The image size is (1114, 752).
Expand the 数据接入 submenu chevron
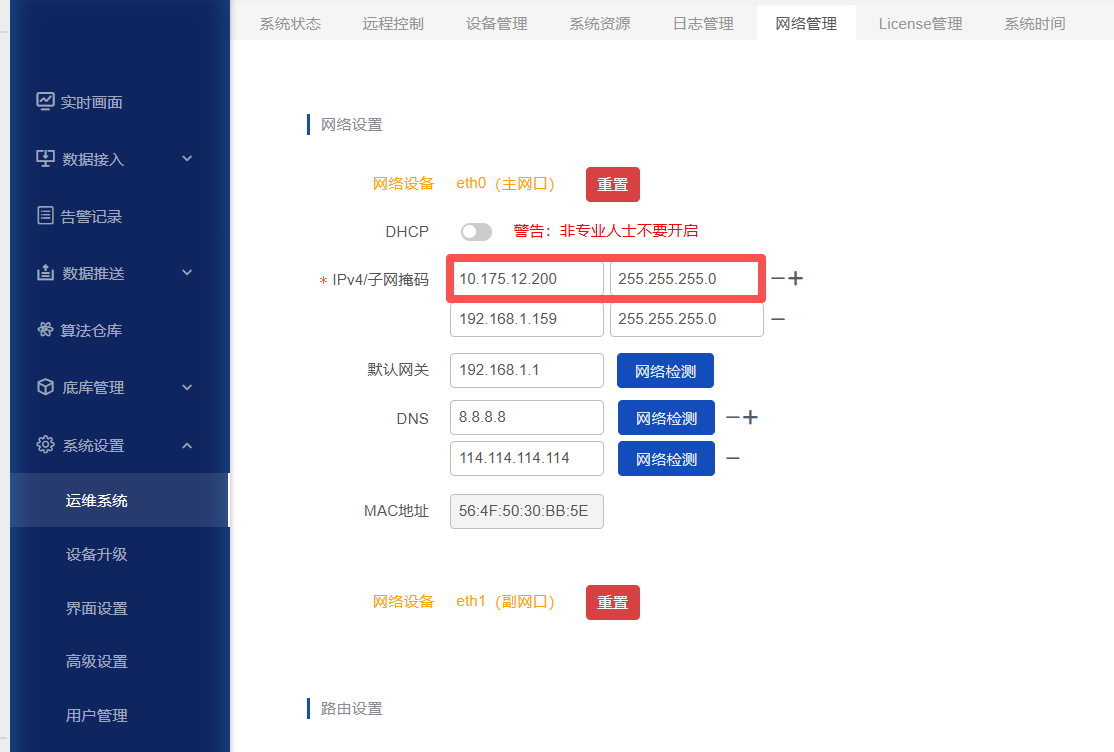point(187,159)
